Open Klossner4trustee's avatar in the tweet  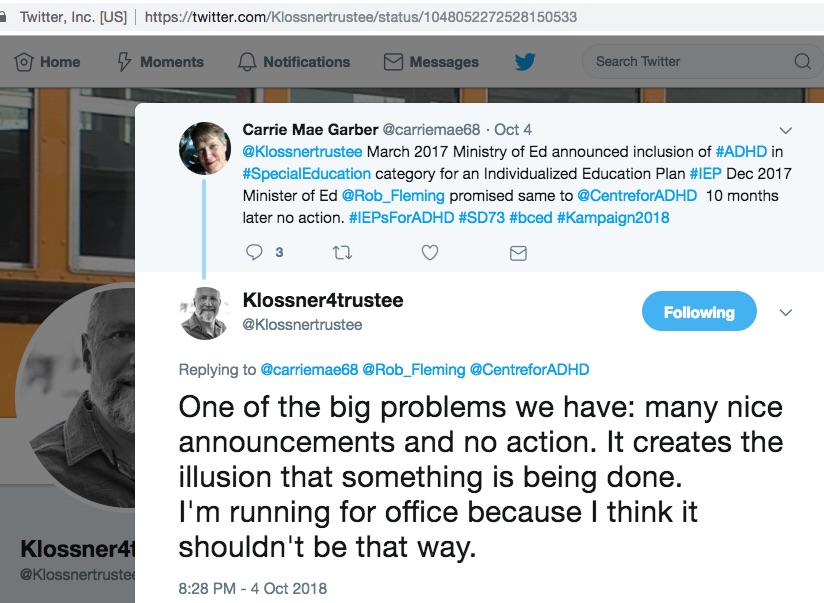coord(205,312)
